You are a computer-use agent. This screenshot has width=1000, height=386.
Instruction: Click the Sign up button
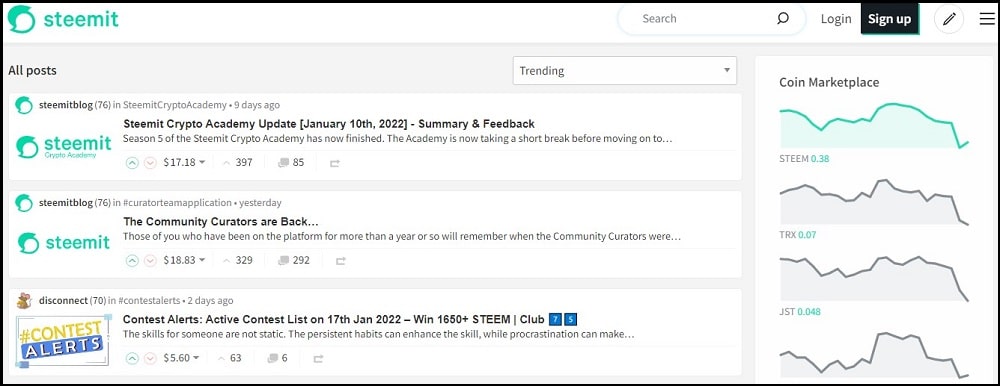[889, 19]
